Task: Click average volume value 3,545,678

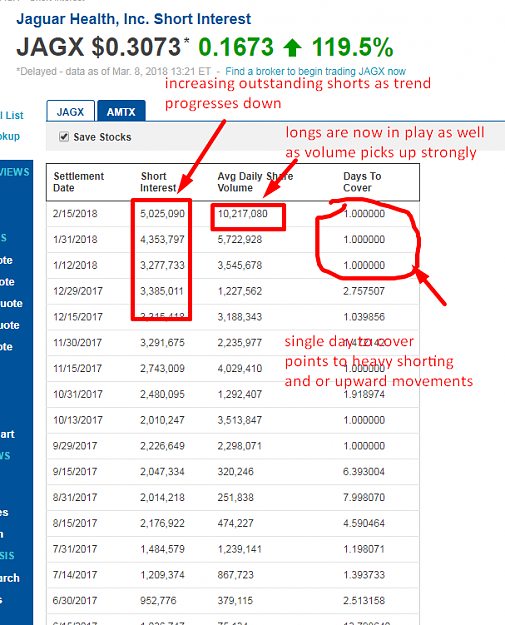Action: click(x=240, y=265)
